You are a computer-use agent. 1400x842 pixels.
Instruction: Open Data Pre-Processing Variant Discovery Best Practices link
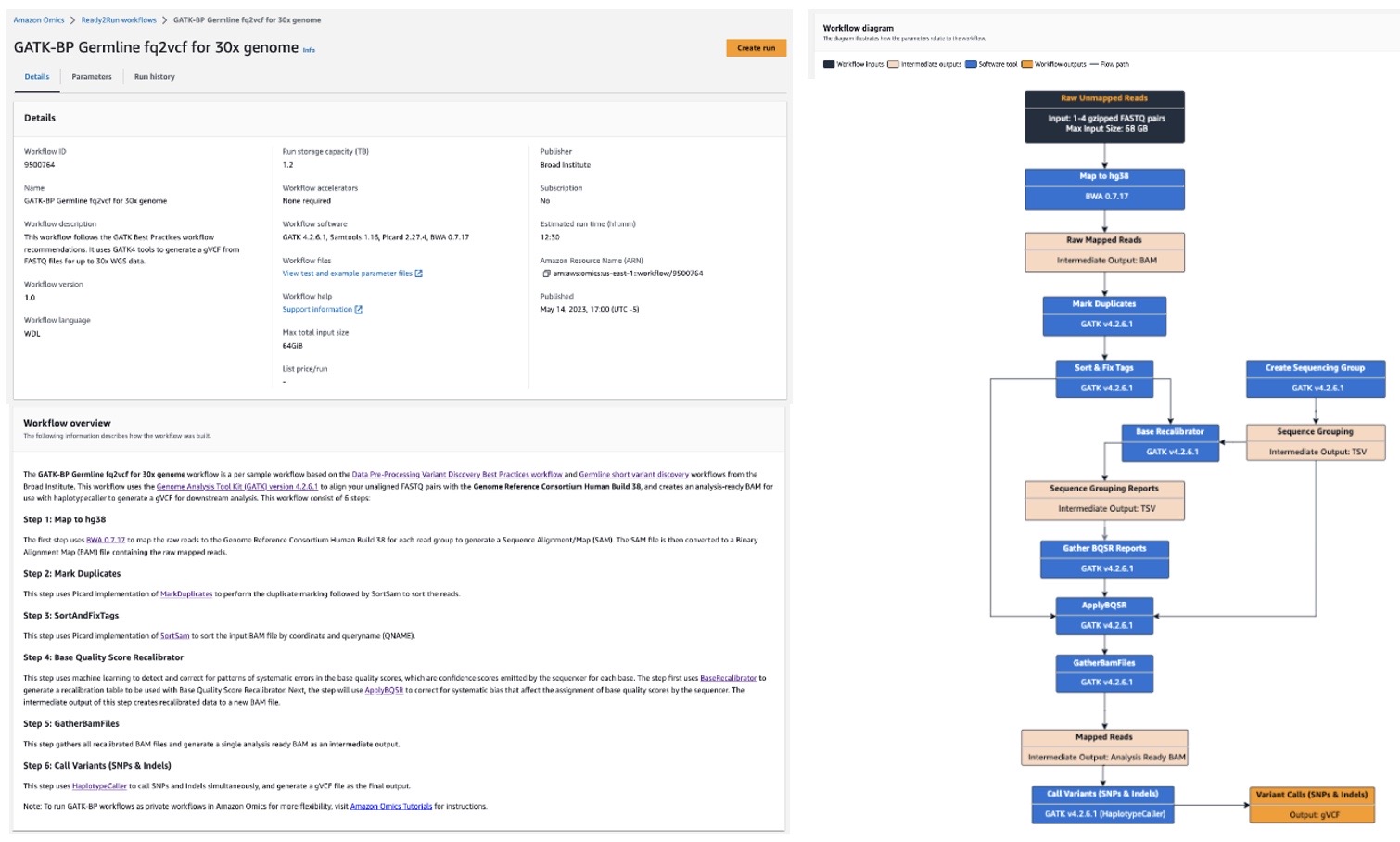click(457, 474)
